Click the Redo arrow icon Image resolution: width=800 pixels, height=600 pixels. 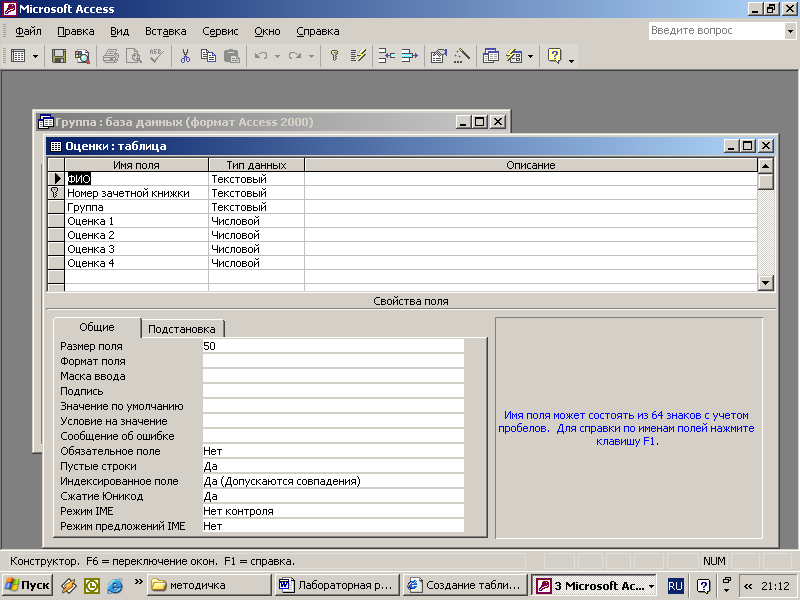pyautogui.click(x=294, y=56)
